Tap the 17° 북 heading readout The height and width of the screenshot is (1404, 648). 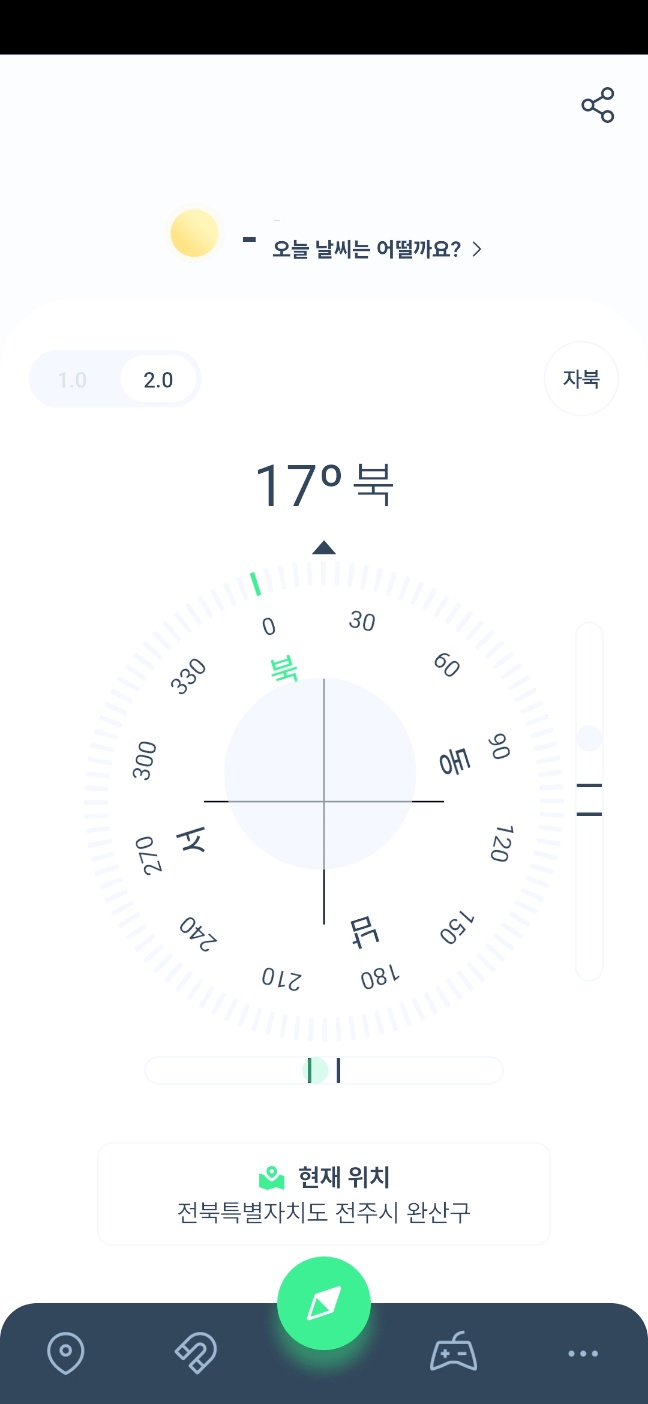click(x=324, y=486)
